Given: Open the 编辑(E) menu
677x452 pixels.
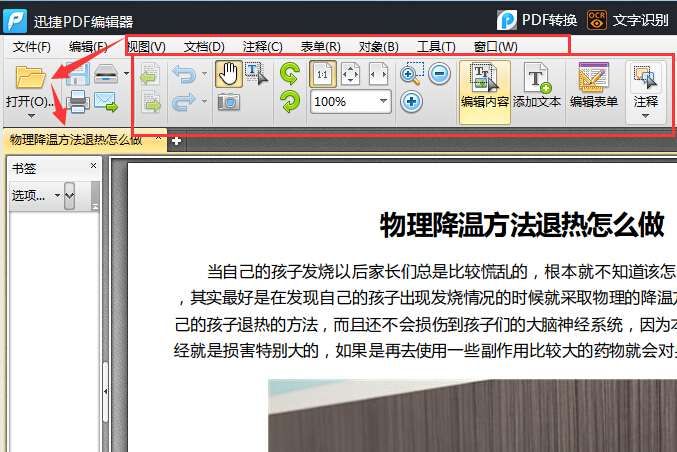Looking at the screenshot, I should 88,47.
